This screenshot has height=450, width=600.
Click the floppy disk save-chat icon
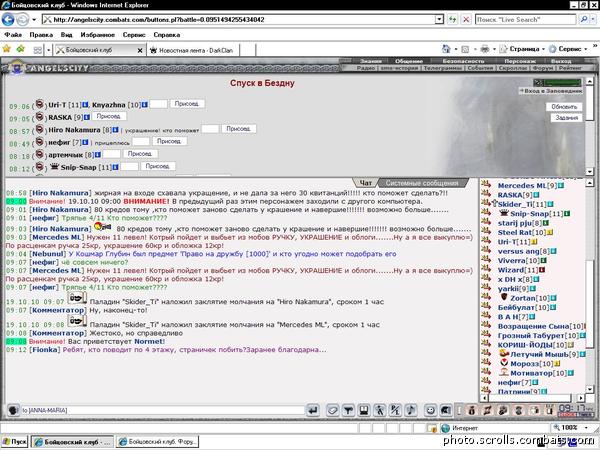(x=364, y=410)
